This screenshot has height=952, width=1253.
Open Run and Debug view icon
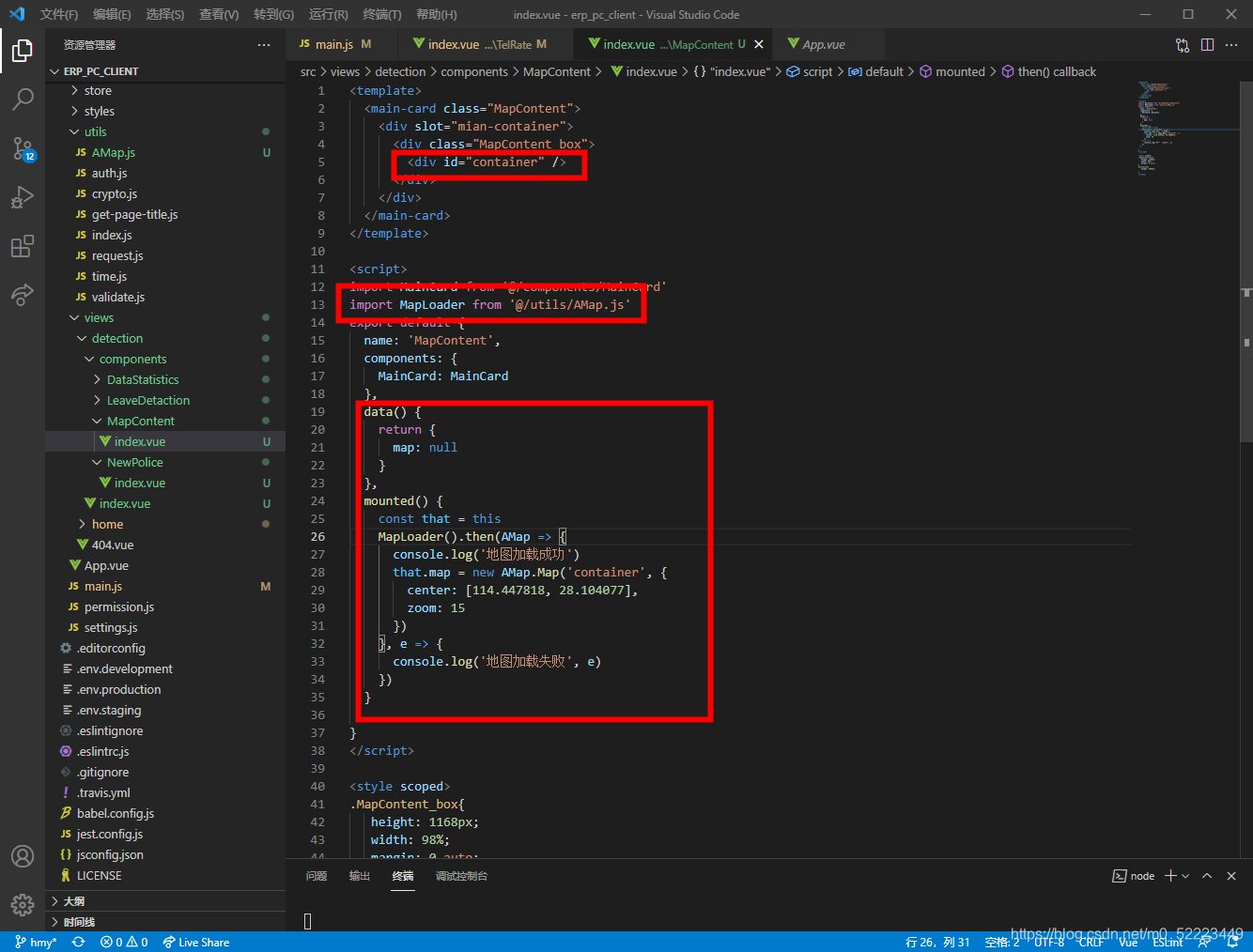23,197
